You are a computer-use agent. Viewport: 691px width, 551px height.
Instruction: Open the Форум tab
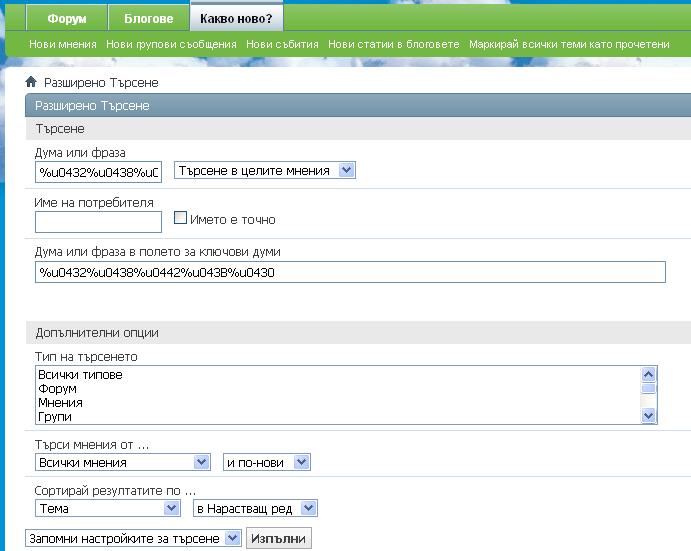[68, 19]
